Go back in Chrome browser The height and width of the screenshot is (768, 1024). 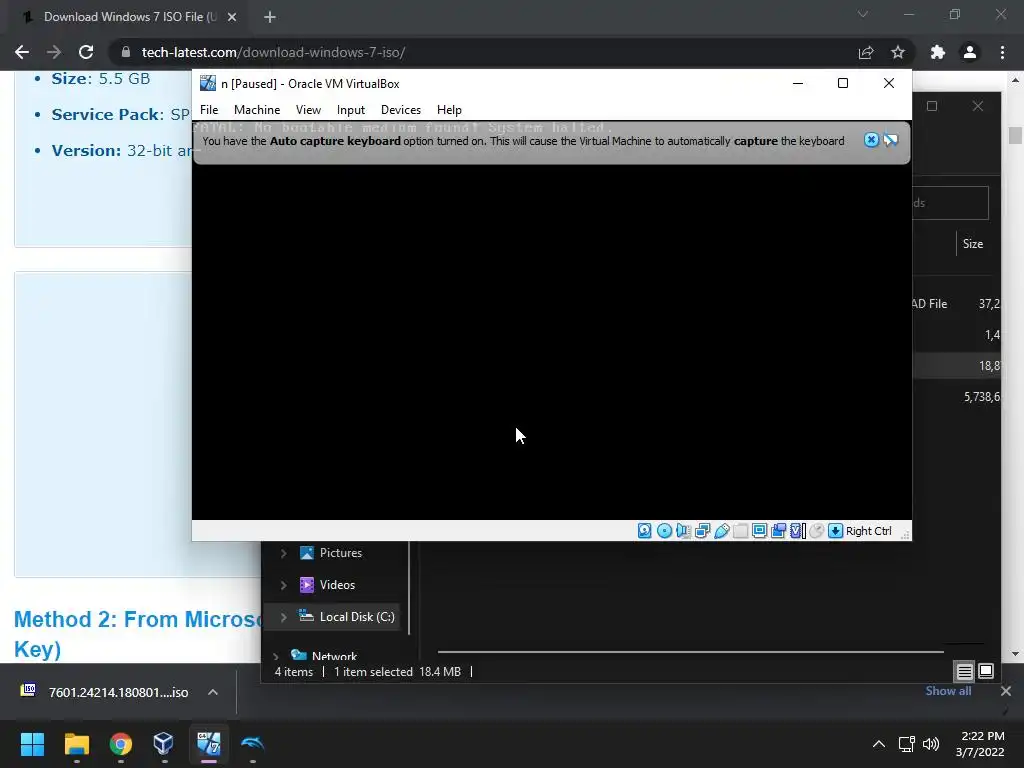22,52
